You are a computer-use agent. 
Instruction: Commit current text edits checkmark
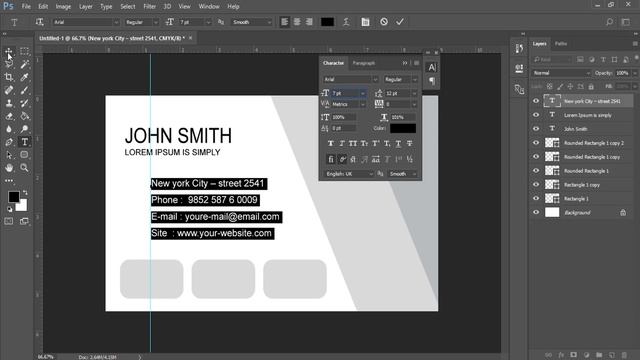click(x=400, y=22)
